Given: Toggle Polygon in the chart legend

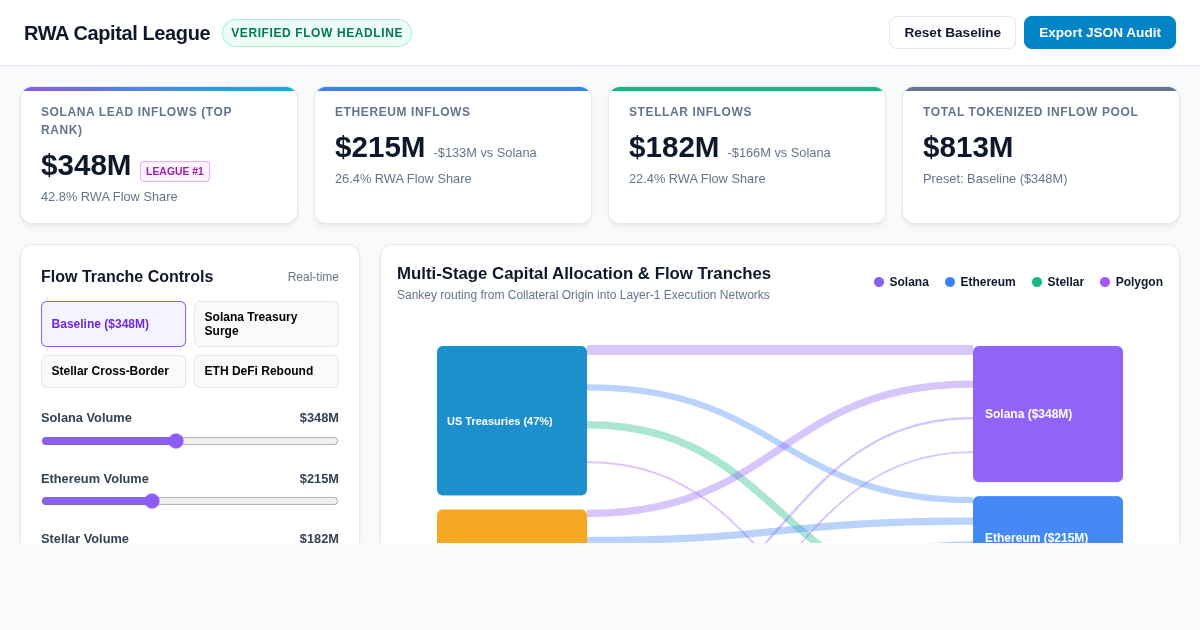Looking at the screenshot, I should point(1131,282).
